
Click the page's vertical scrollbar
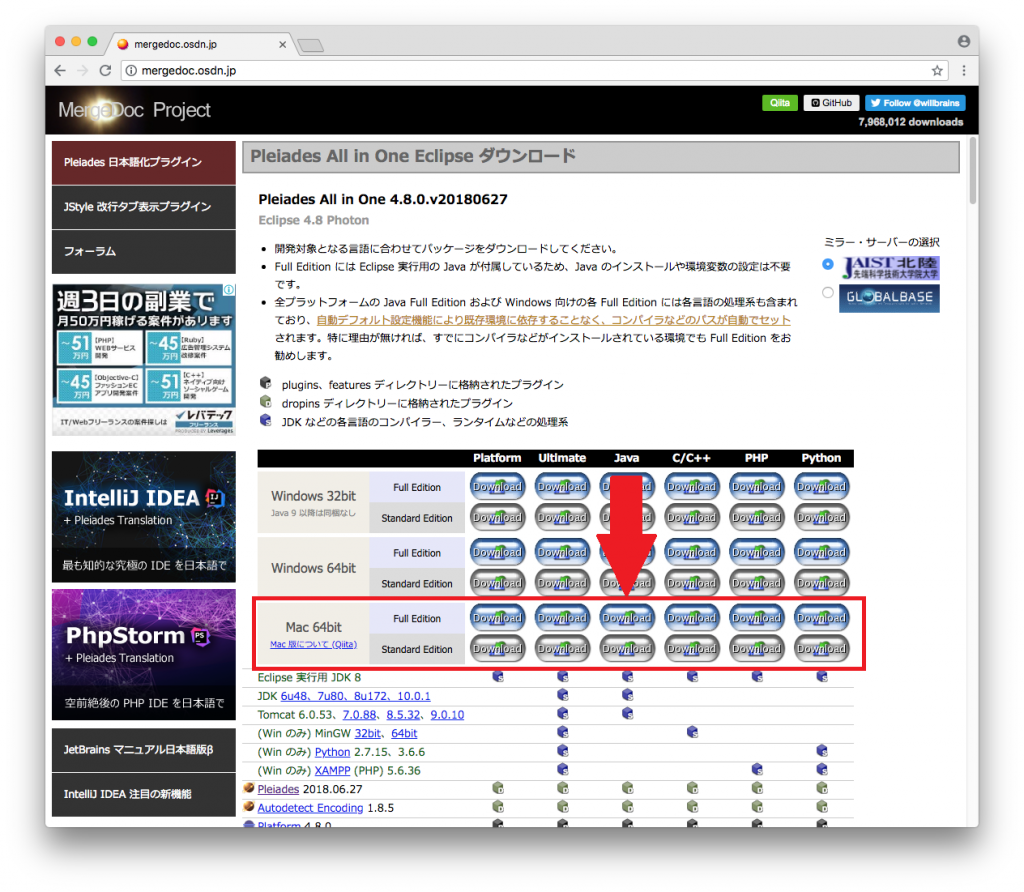click(x=972, y=170)
